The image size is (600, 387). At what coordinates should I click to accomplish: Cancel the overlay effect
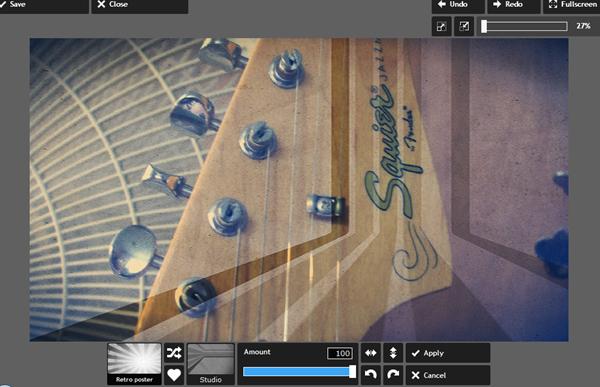point(448,375)
